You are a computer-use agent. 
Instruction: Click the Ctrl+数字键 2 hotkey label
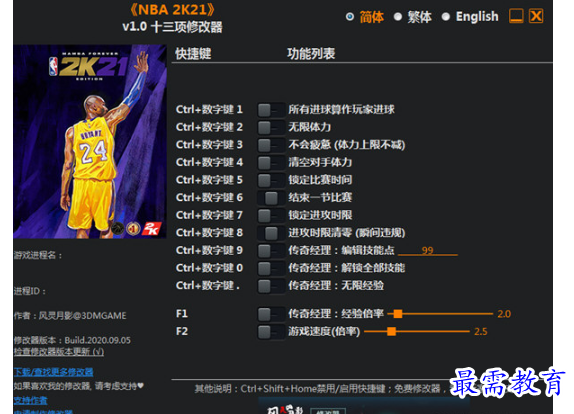[x=209, y=127]
